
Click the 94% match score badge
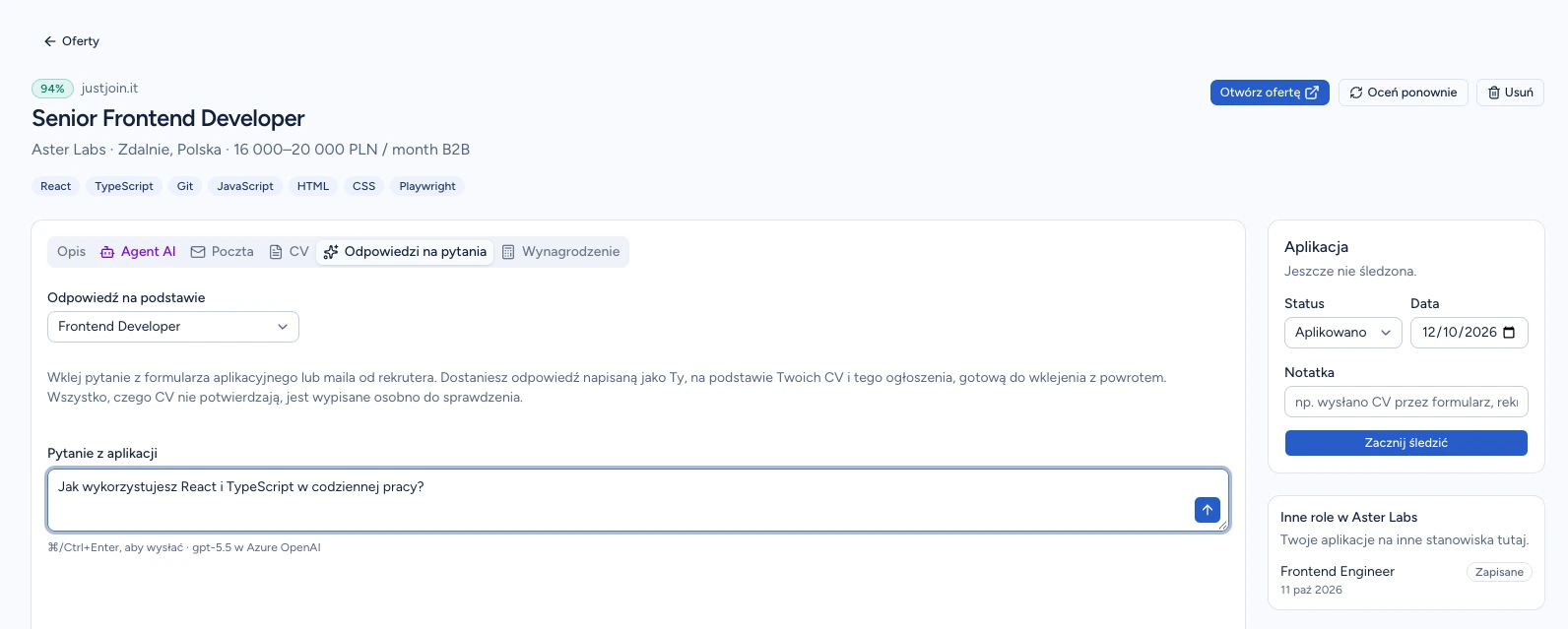point(52,89)
